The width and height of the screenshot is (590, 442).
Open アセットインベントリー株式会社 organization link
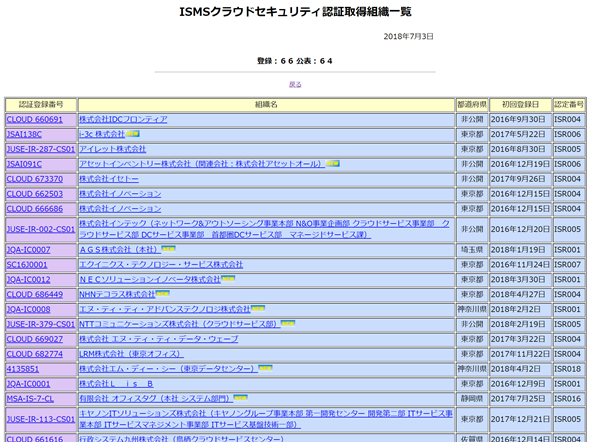(x=202, y=164)
